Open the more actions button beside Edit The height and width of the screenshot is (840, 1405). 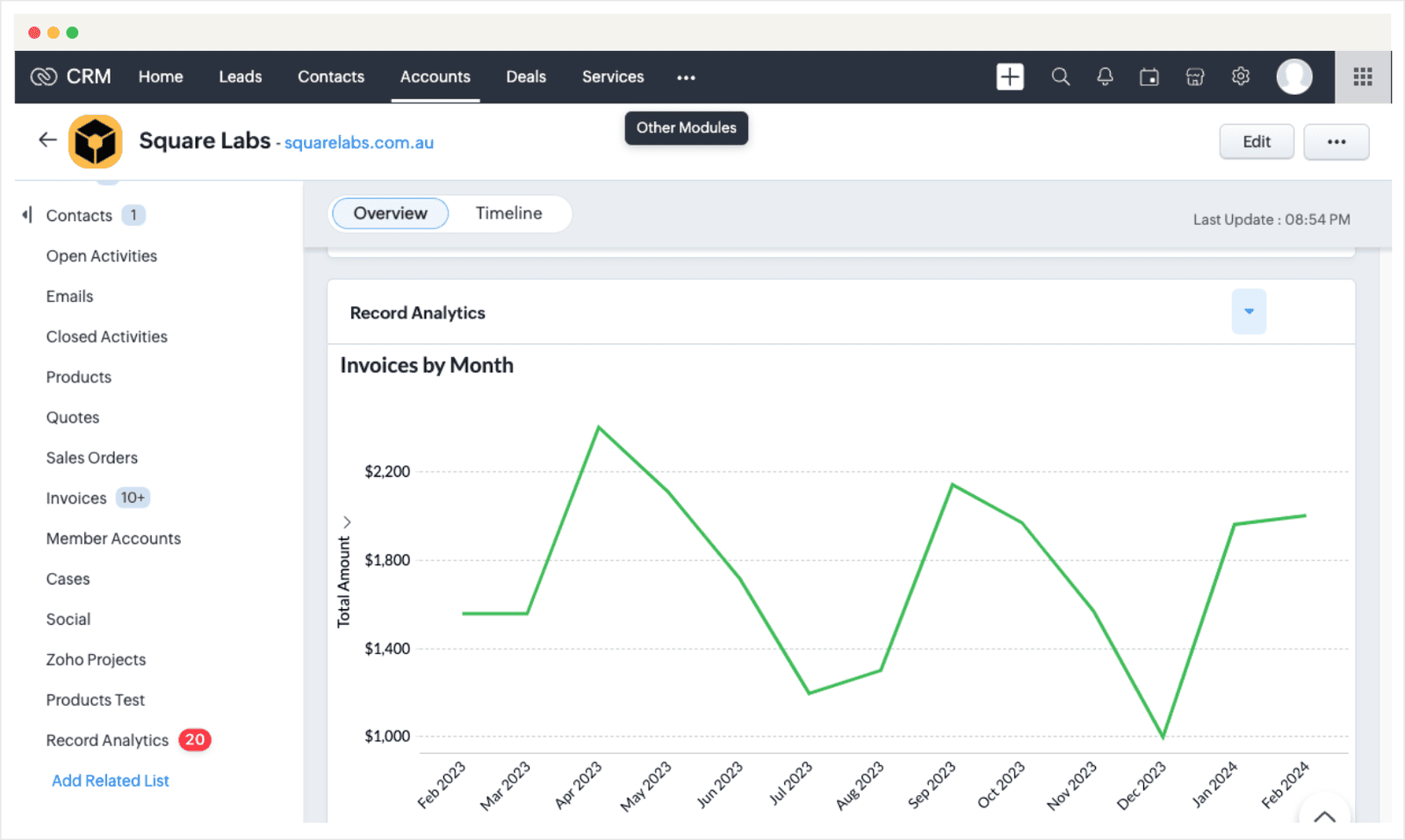[1336, 142]
